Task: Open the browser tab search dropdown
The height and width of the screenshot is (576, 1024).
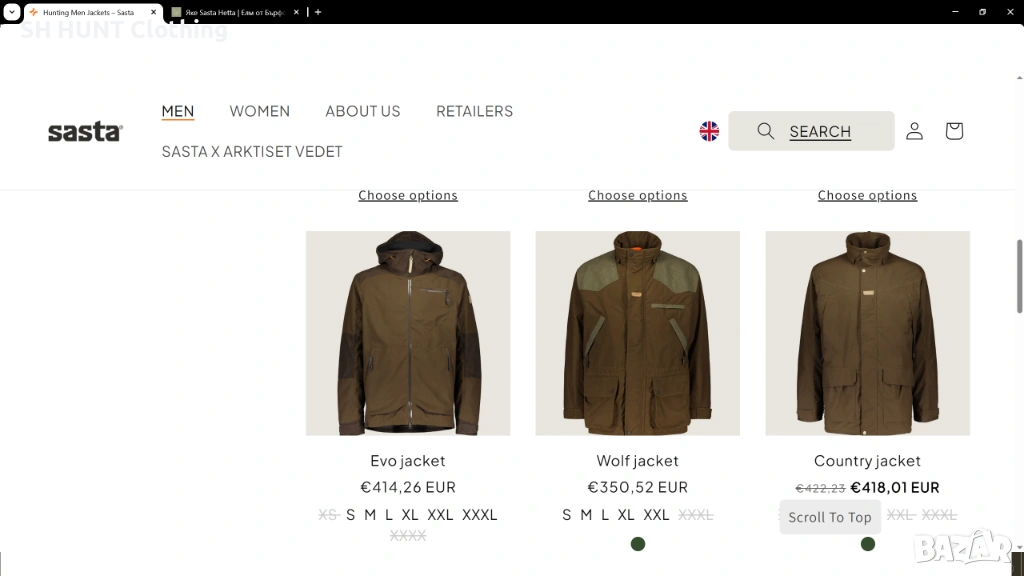Action: point(11,12)
